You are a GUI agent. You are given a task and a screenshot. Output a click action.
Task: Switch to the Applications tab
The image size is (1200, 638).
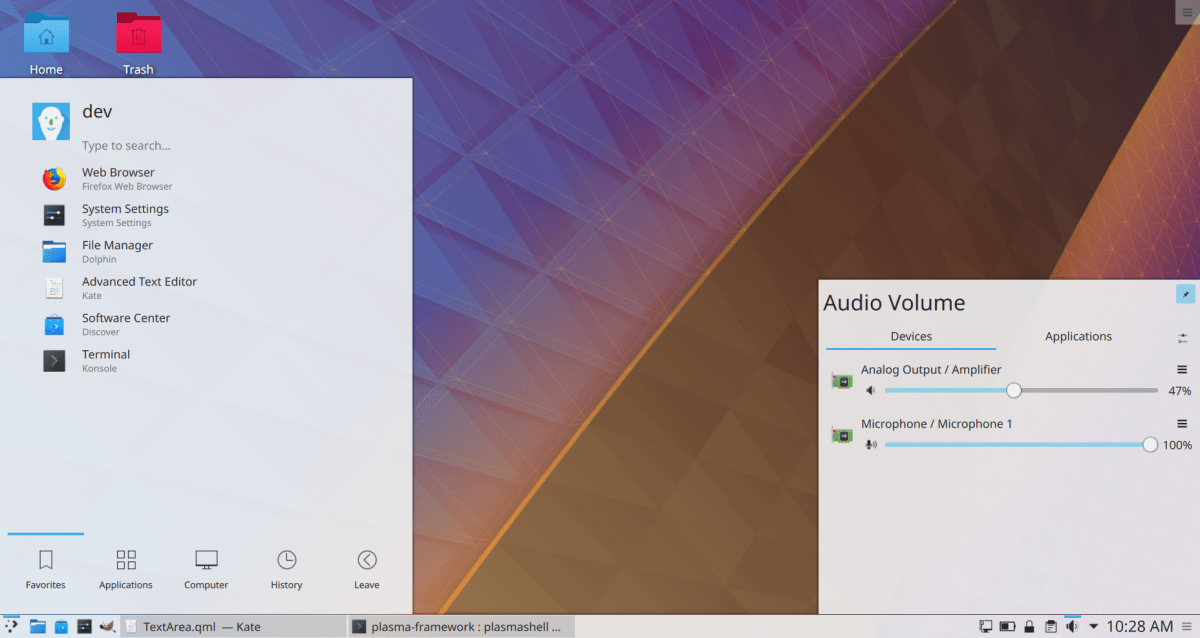point(1078,336)
